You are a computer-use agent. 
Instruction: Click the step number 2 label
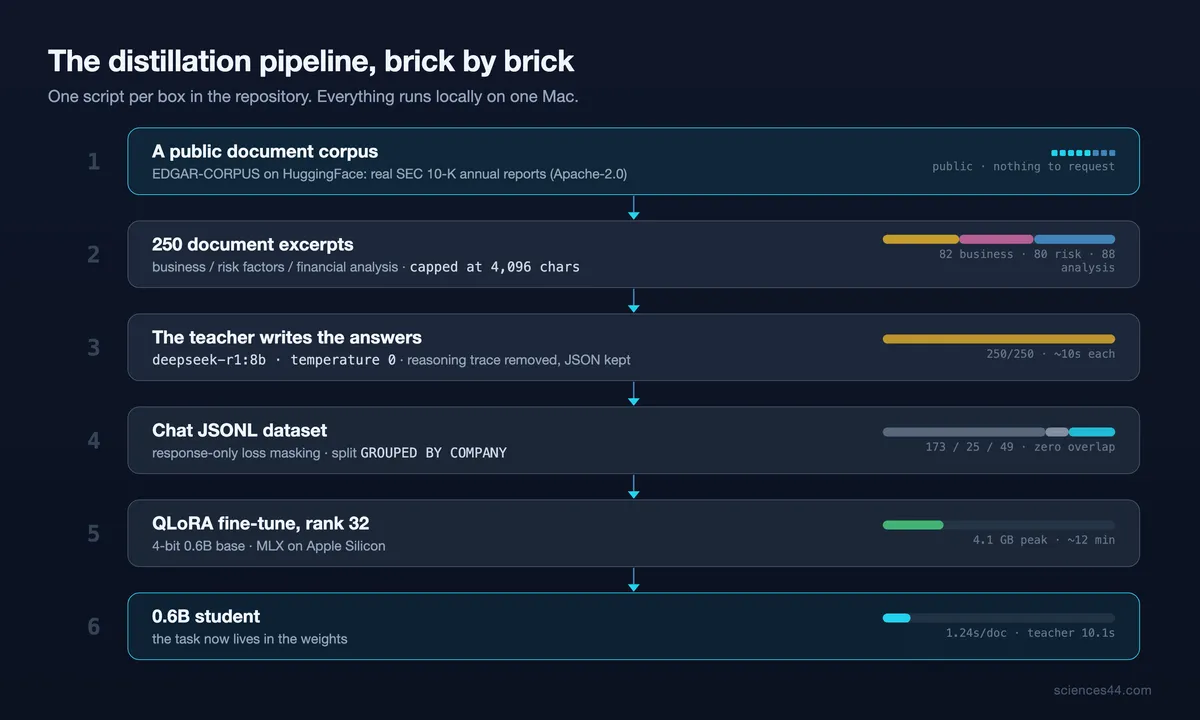pos(93,254)
